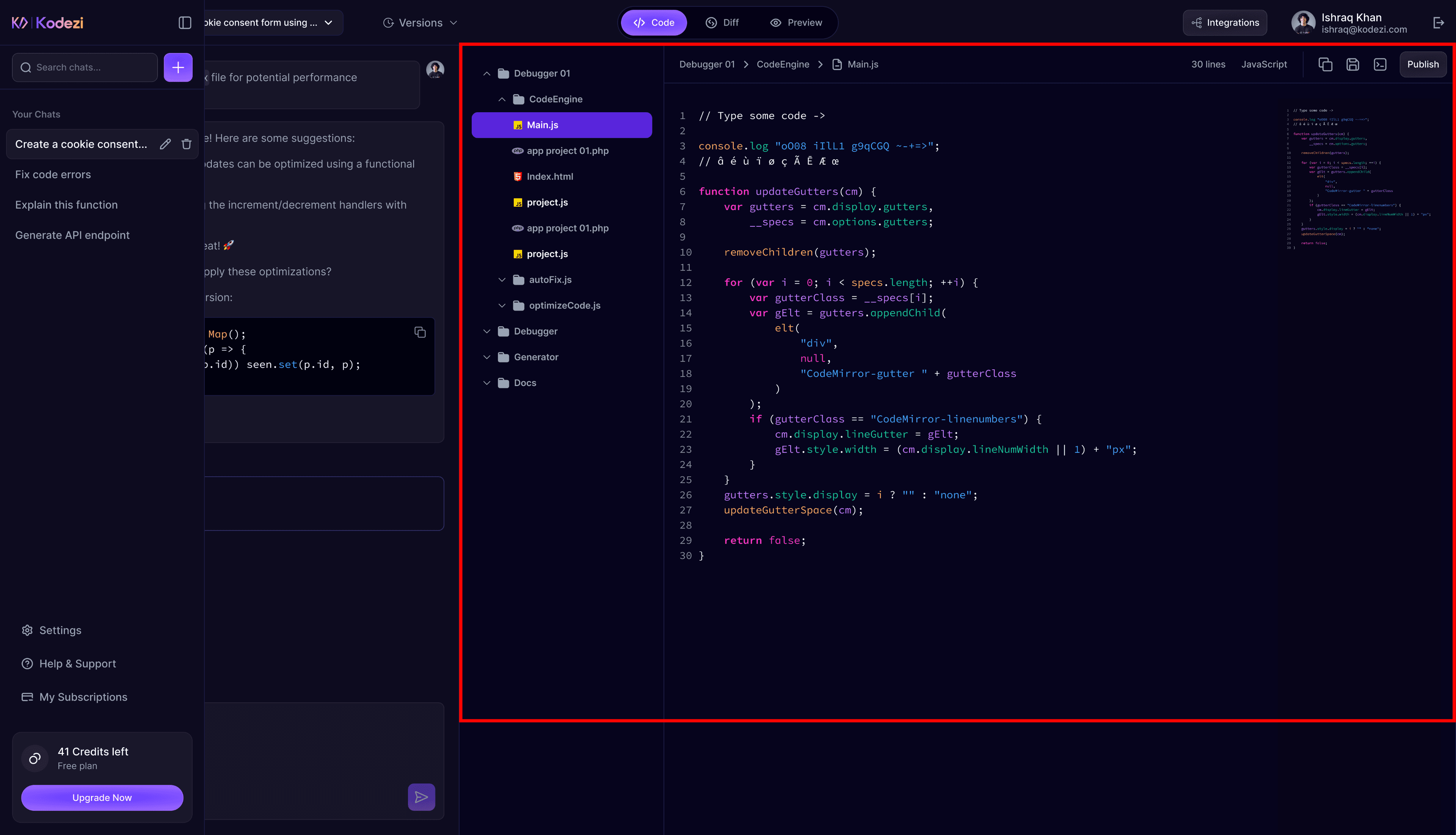
Task: Upgrade the free plan now
Action: [x=102, y=797]
